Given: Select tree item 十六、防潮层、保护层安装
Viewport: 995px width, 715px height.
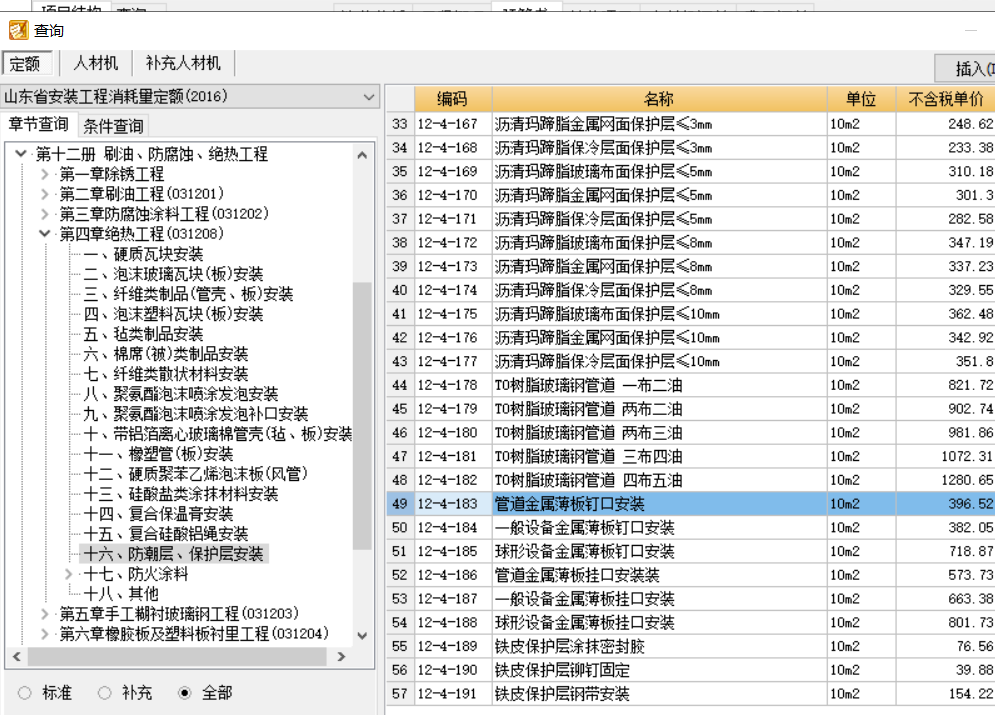Looking at the screenshot, I should [173, 554].
